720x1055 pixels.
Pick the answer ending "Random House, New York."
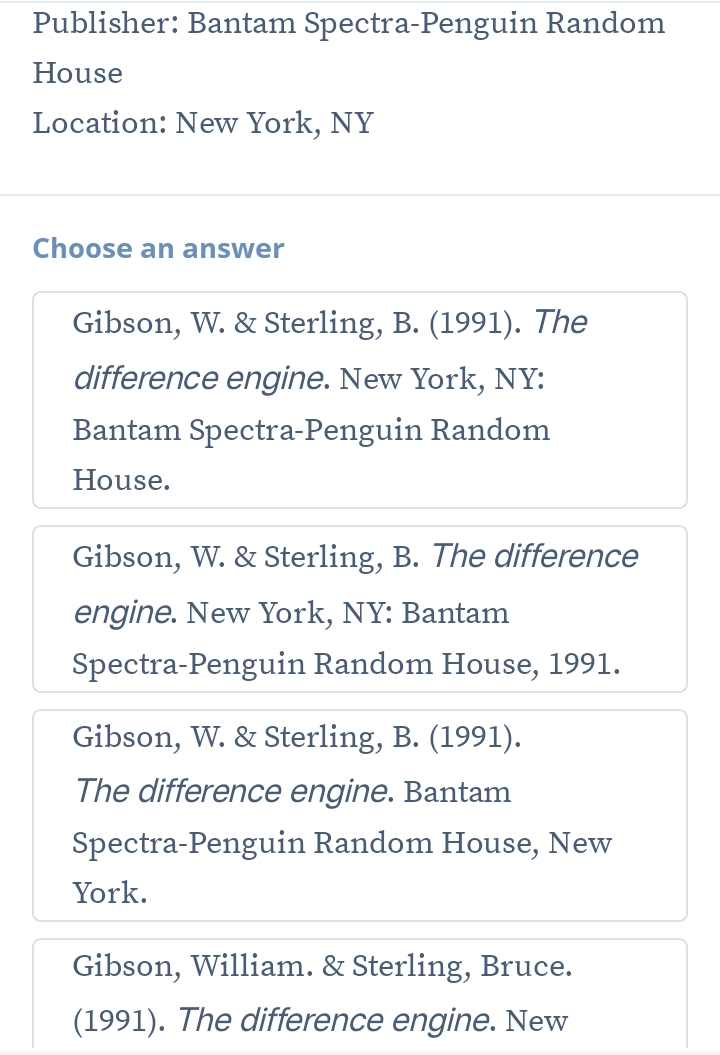[360, 815]
